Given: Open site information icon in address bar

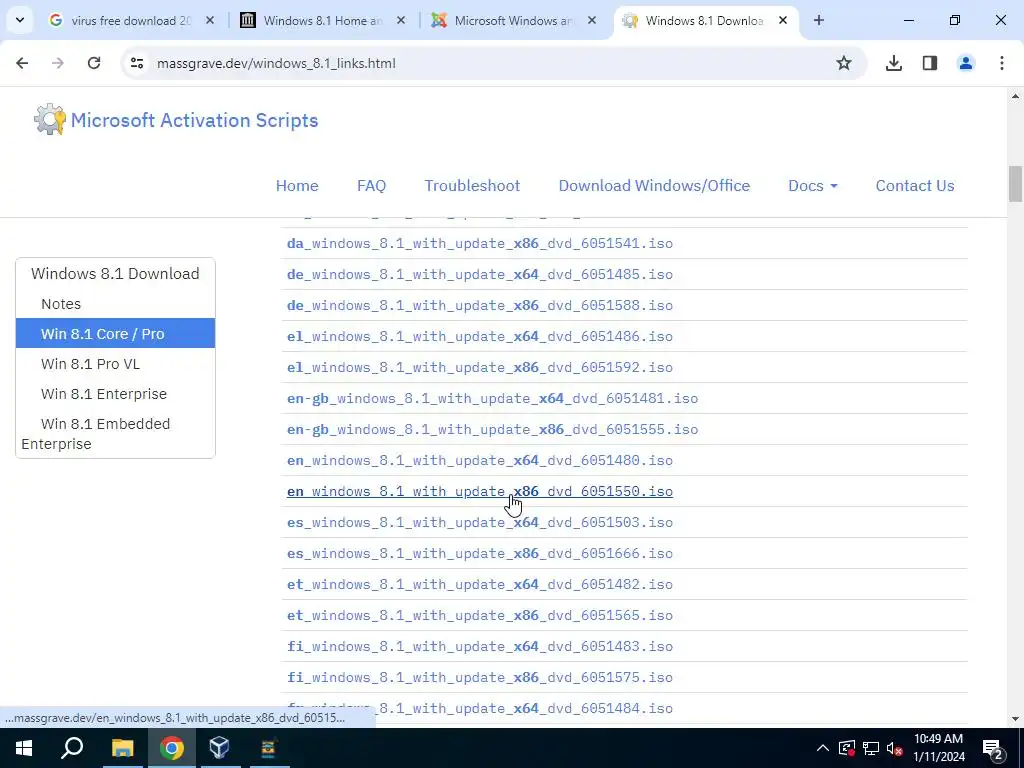Looking at the screenshot, I should point(136,63).
